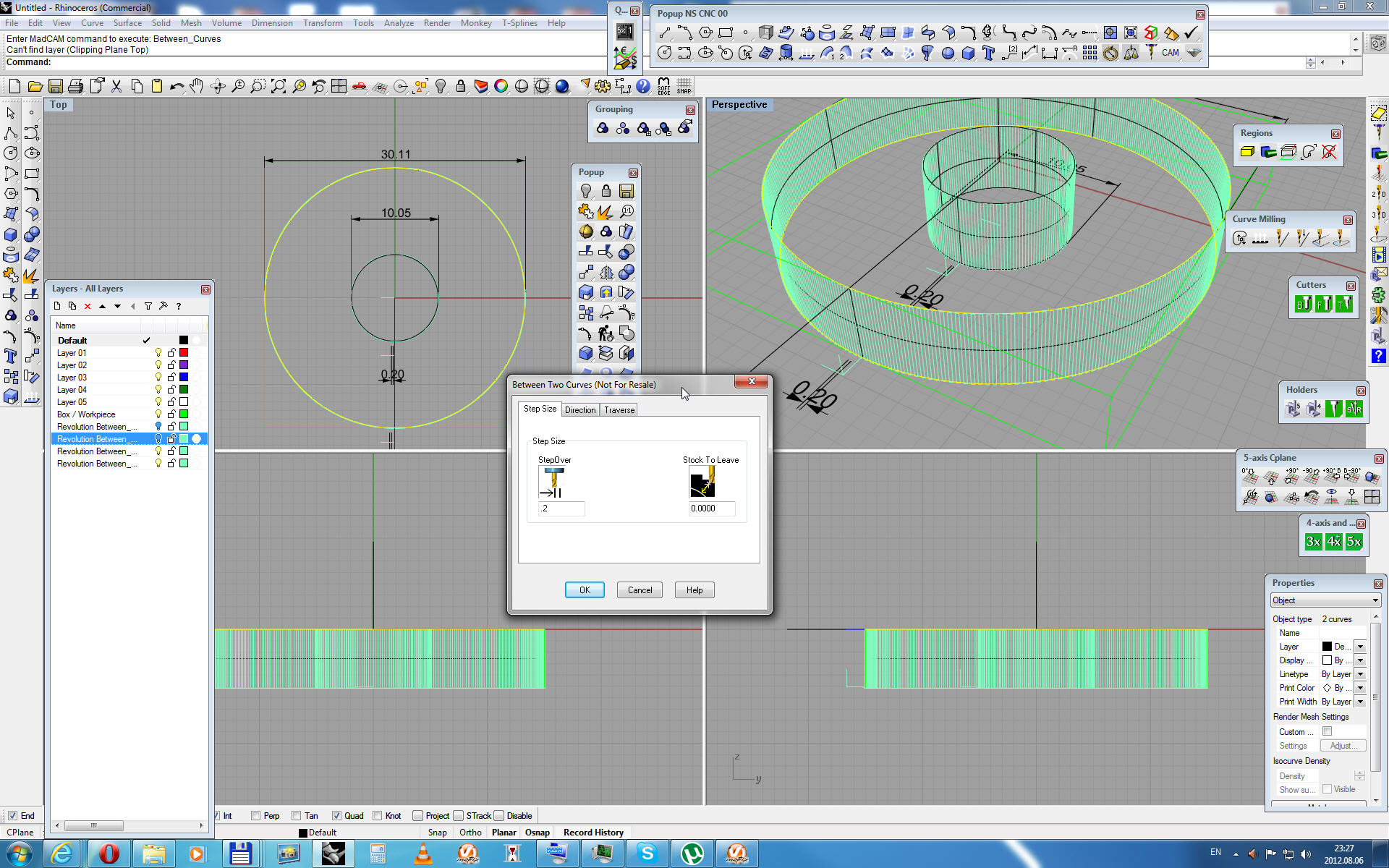The height and width of the screenshot is (868, 1389).
Task: Click the Save file toolbar icon
Action: pyautogui.click(x=56, y=87)
